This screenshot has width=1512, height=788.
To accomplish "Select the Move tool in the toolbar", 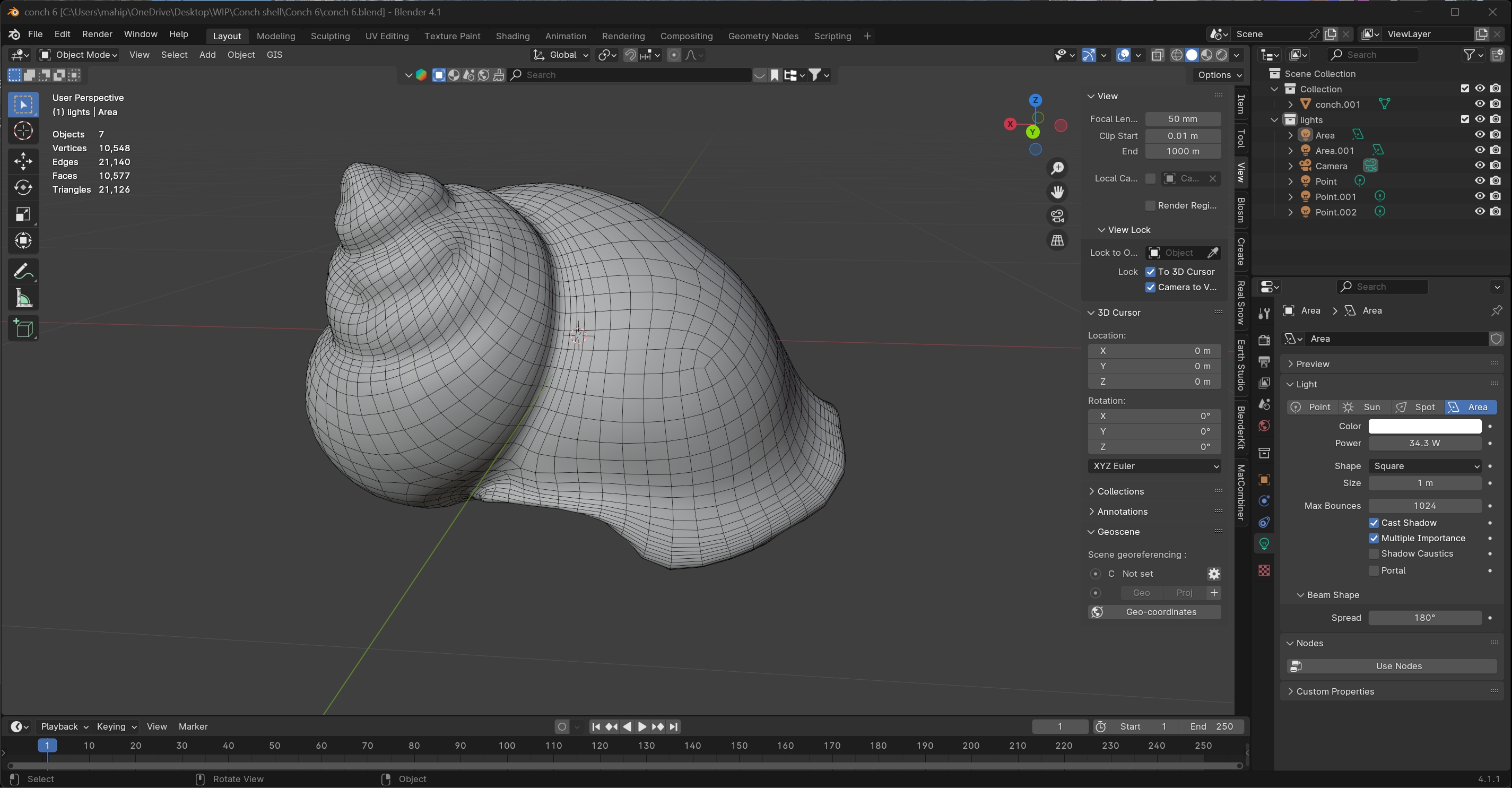I will coord(23,161).
